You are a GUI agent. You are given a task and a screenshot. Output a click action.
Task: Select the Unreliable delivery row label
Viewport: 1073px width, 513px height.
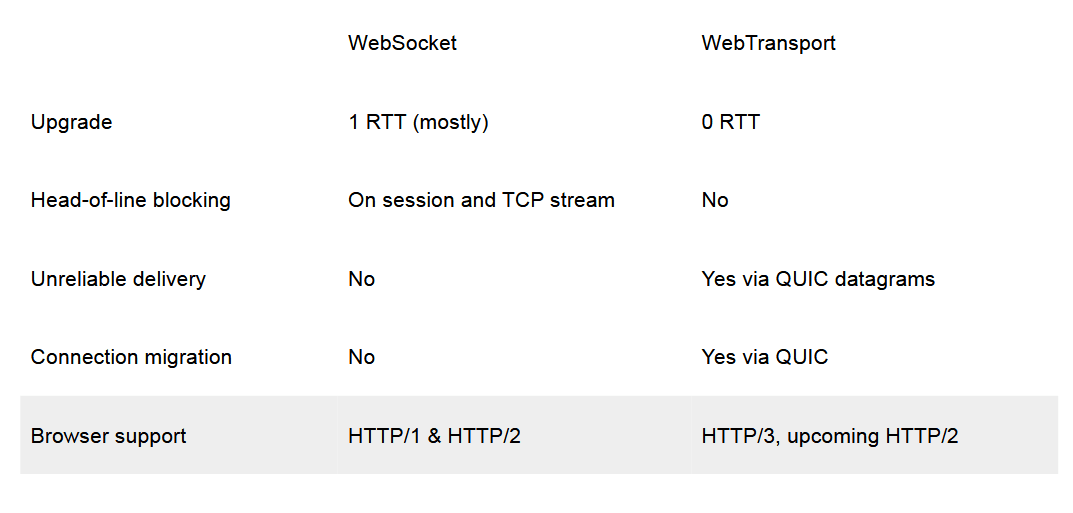click(x=118, y=279)
